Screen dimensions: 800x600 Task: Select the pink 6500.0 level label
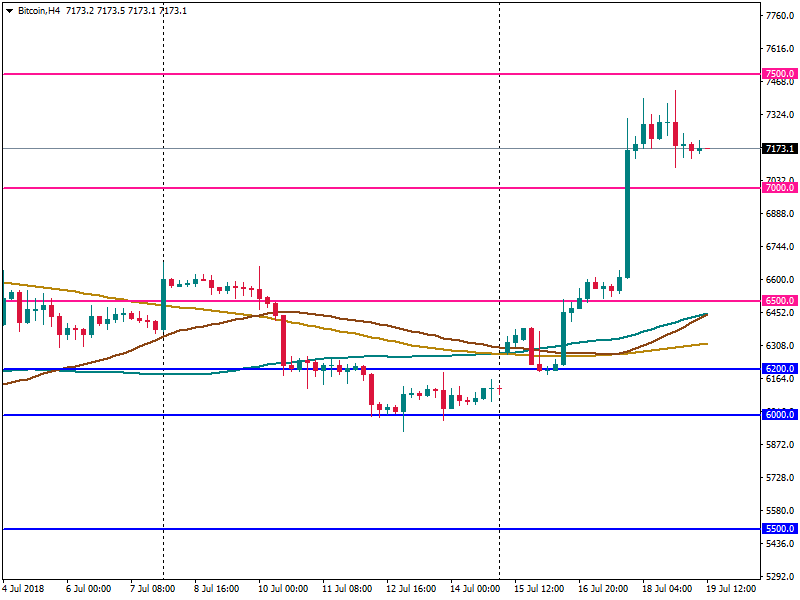click(x=779, y=301)
